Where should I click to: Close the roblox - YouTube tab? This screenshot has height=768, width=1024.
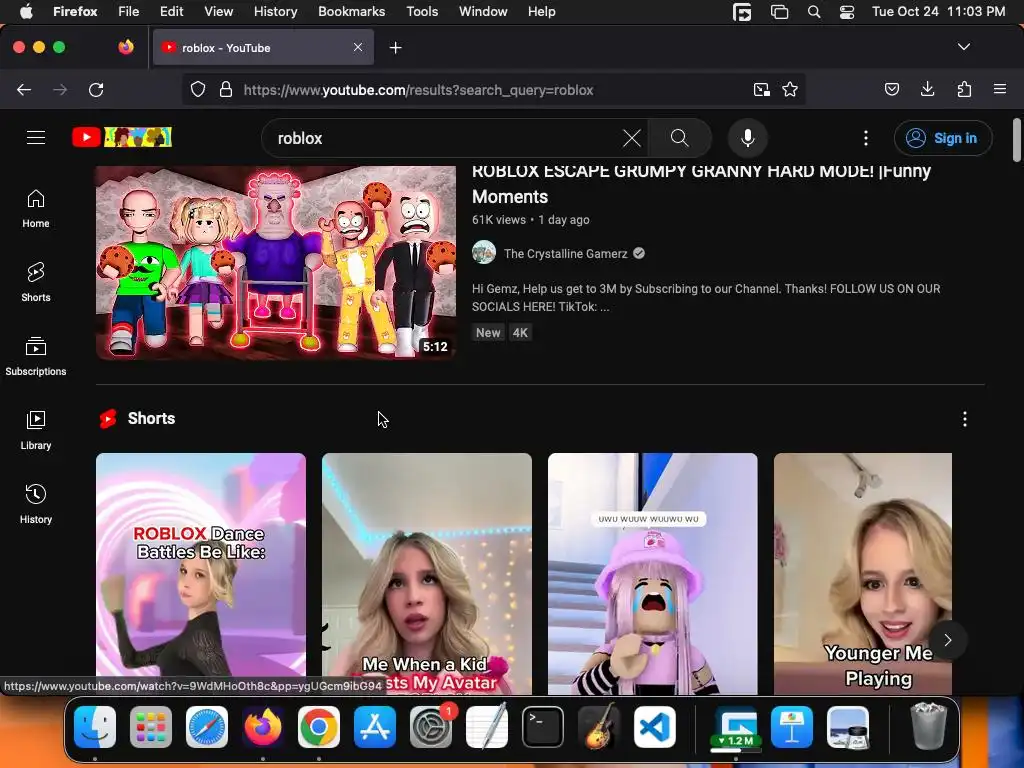pyautogui.click(x=358, y=47)
